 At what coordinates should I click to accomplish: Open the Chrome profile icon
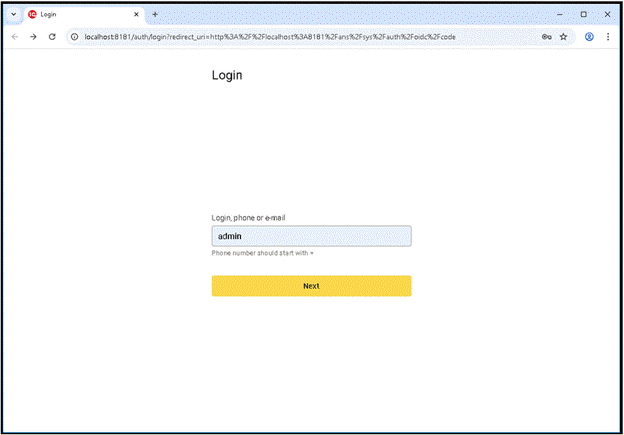pyautogui.click(x=589, y=37)
